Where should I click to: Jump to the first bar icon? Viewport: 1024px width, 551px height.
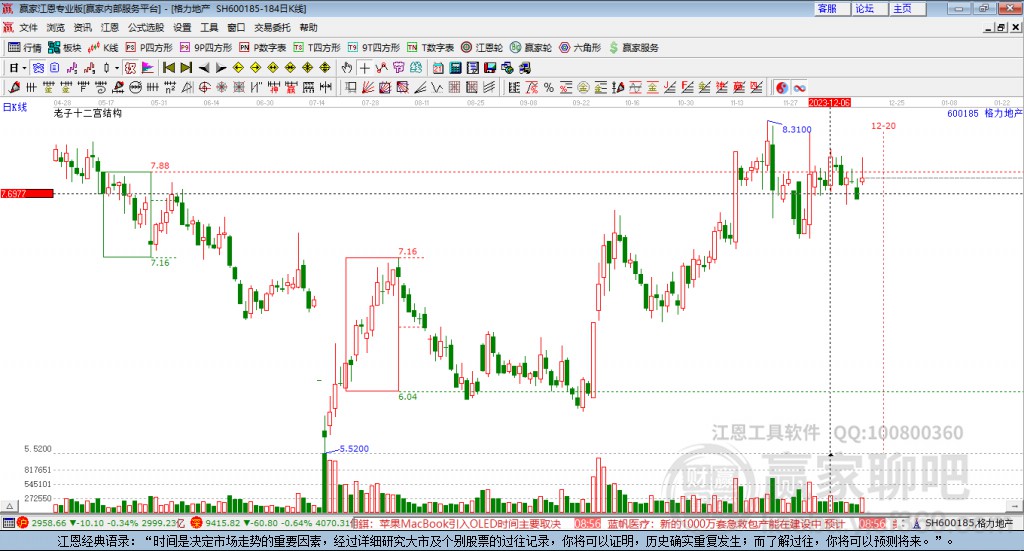tap(168, 68)
